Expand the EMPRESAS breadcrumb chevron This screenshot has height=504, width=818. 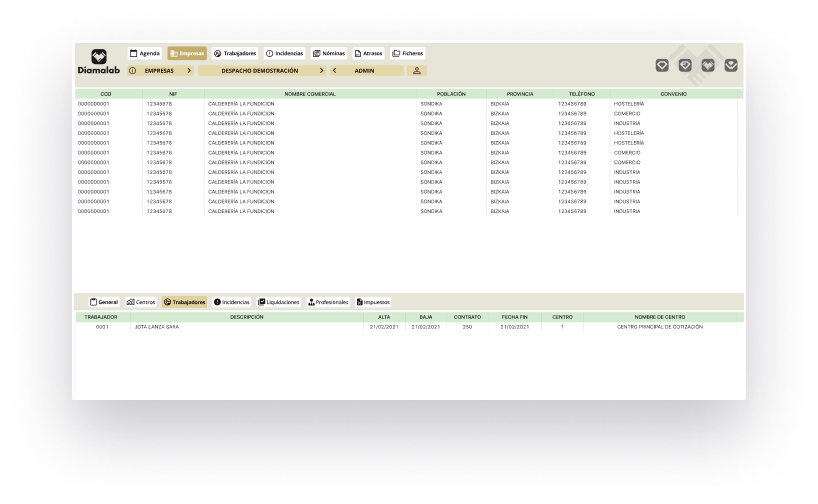point(190,71)
